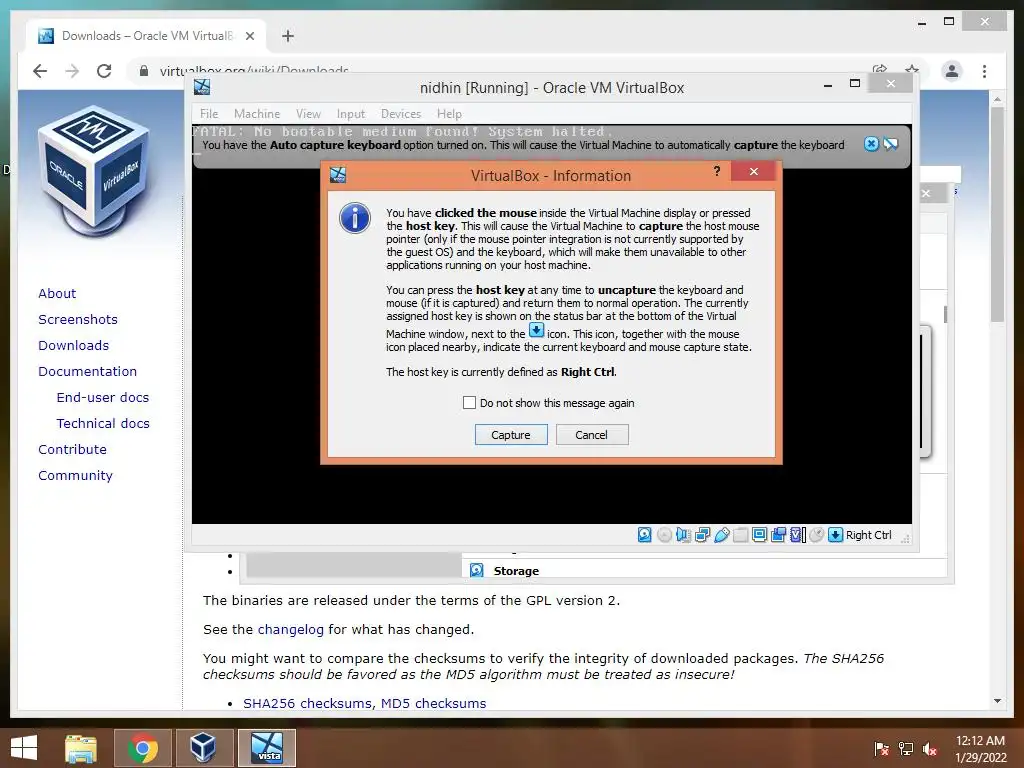Click the Capture button

click(511, 435)
